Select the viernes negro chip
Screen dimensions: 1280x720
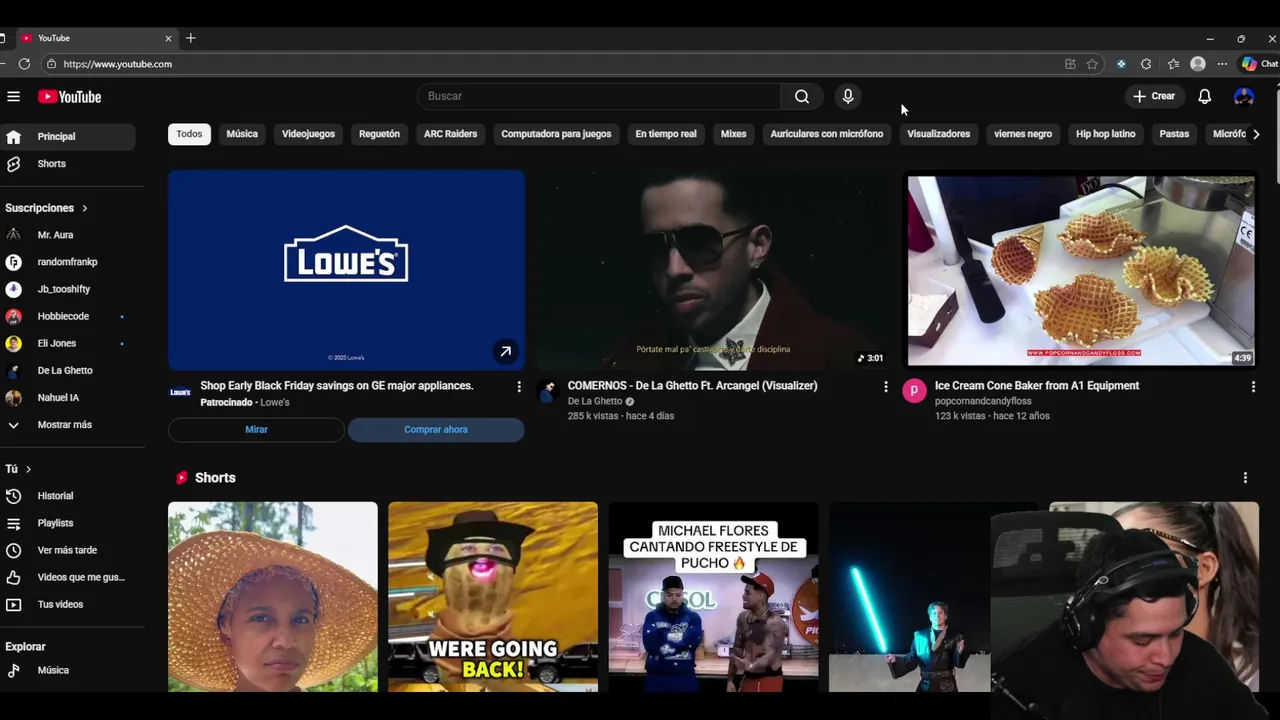pos(1023,134)
